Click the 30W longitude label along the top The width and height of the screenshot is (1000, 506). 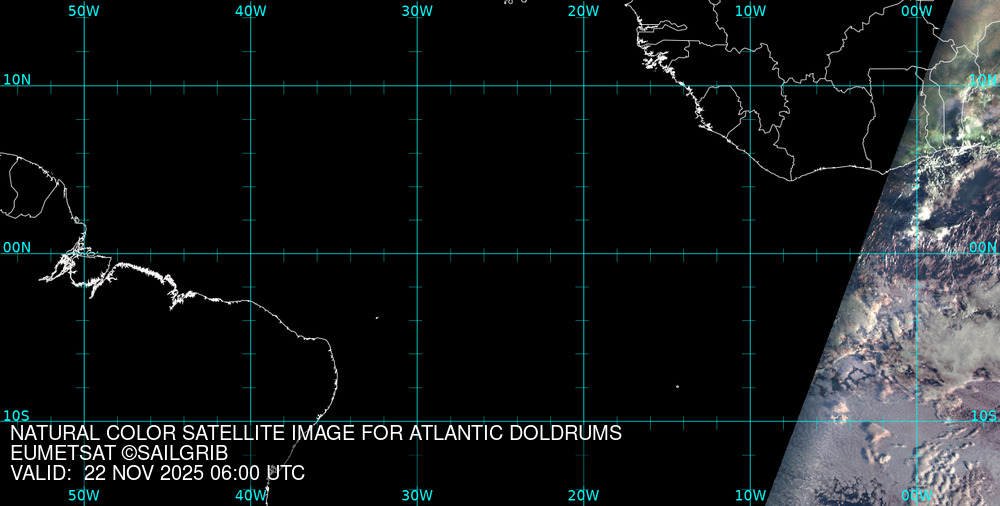(417, 10)
